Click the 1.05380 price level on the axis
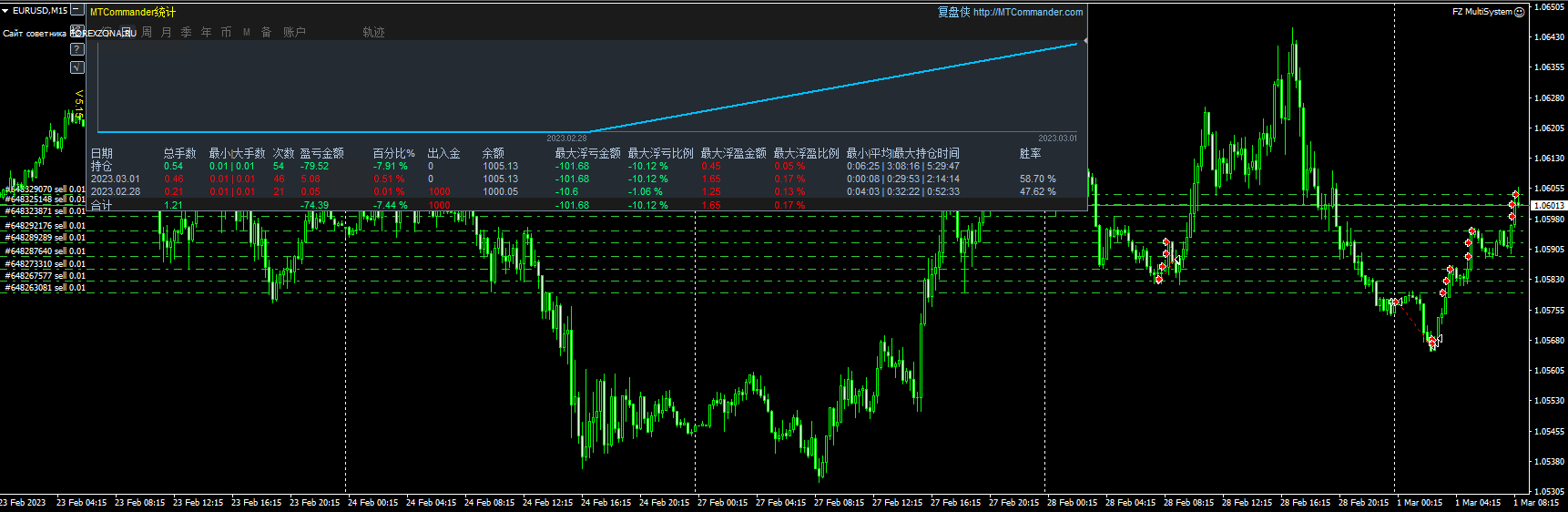The height and width of the screenshot is (512, 1568). point(1549,461)
